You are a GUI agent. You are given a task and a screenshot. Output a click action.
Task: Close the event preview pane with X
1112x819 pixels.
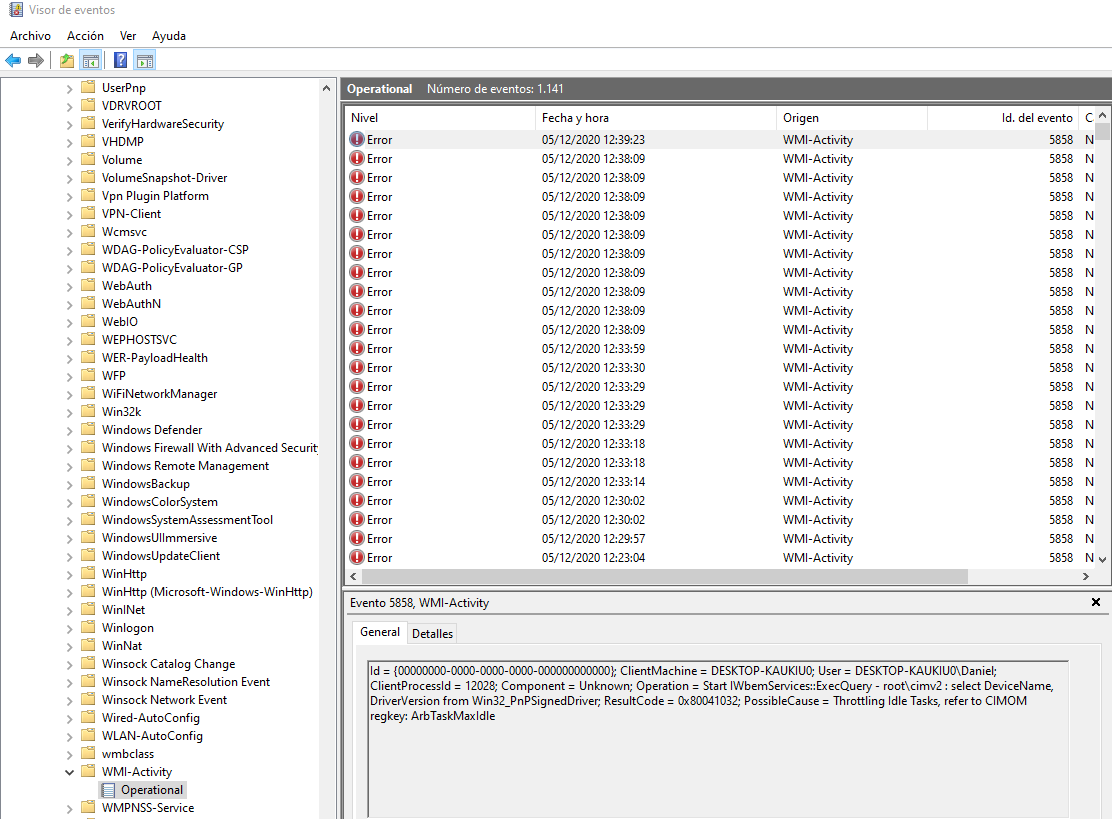[x=1096, y=602]
